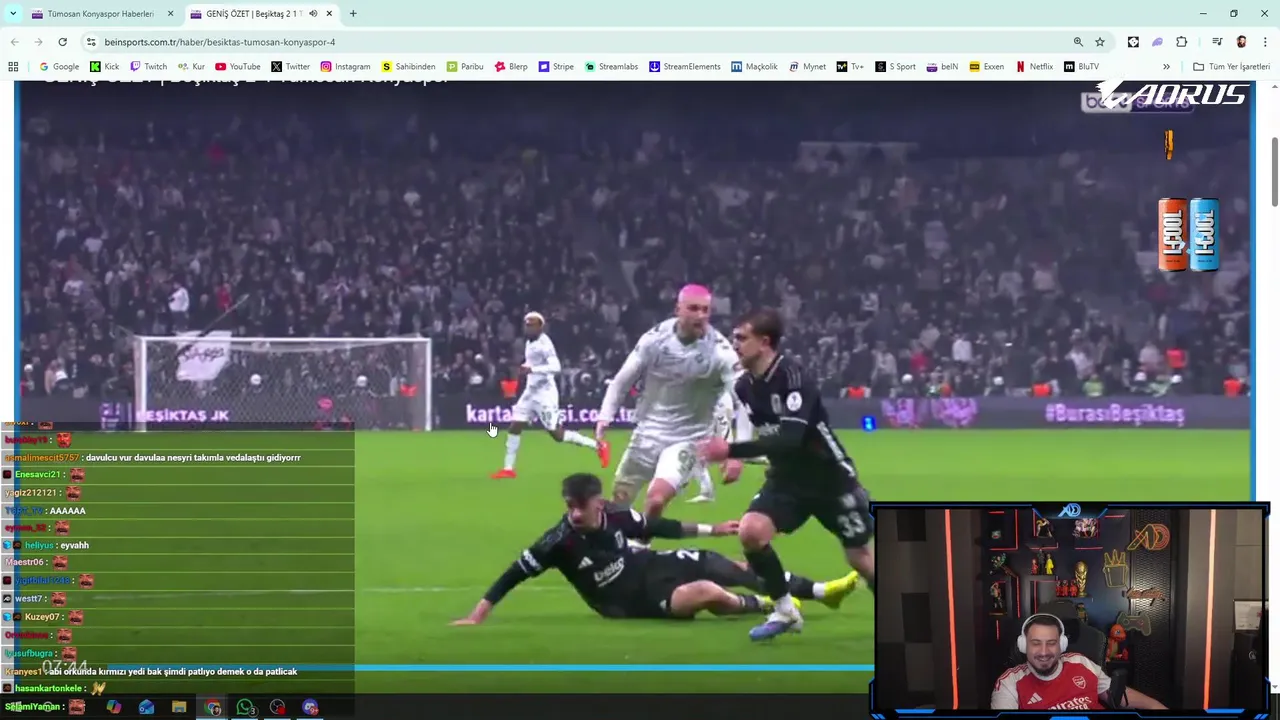Open the Maçkolik bookmark

click(754, 67)
